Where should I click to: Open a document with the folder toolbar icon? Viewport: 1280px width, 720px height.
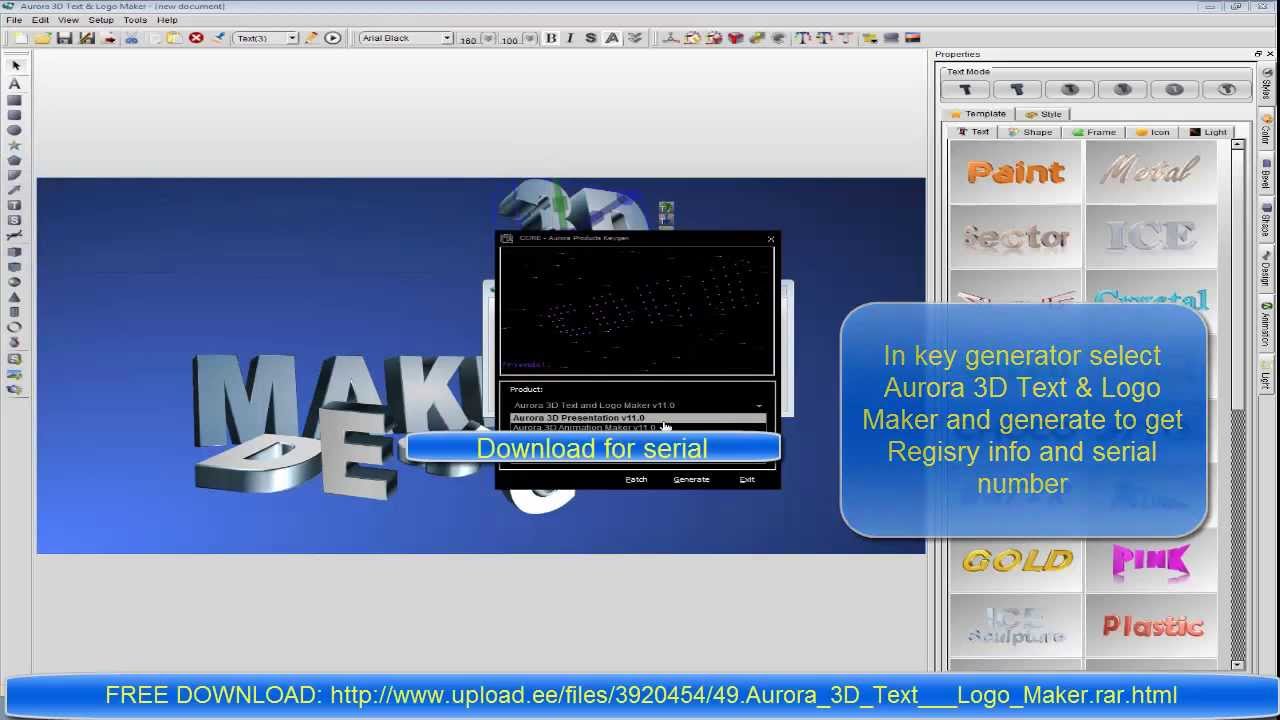tap(41, 37)
